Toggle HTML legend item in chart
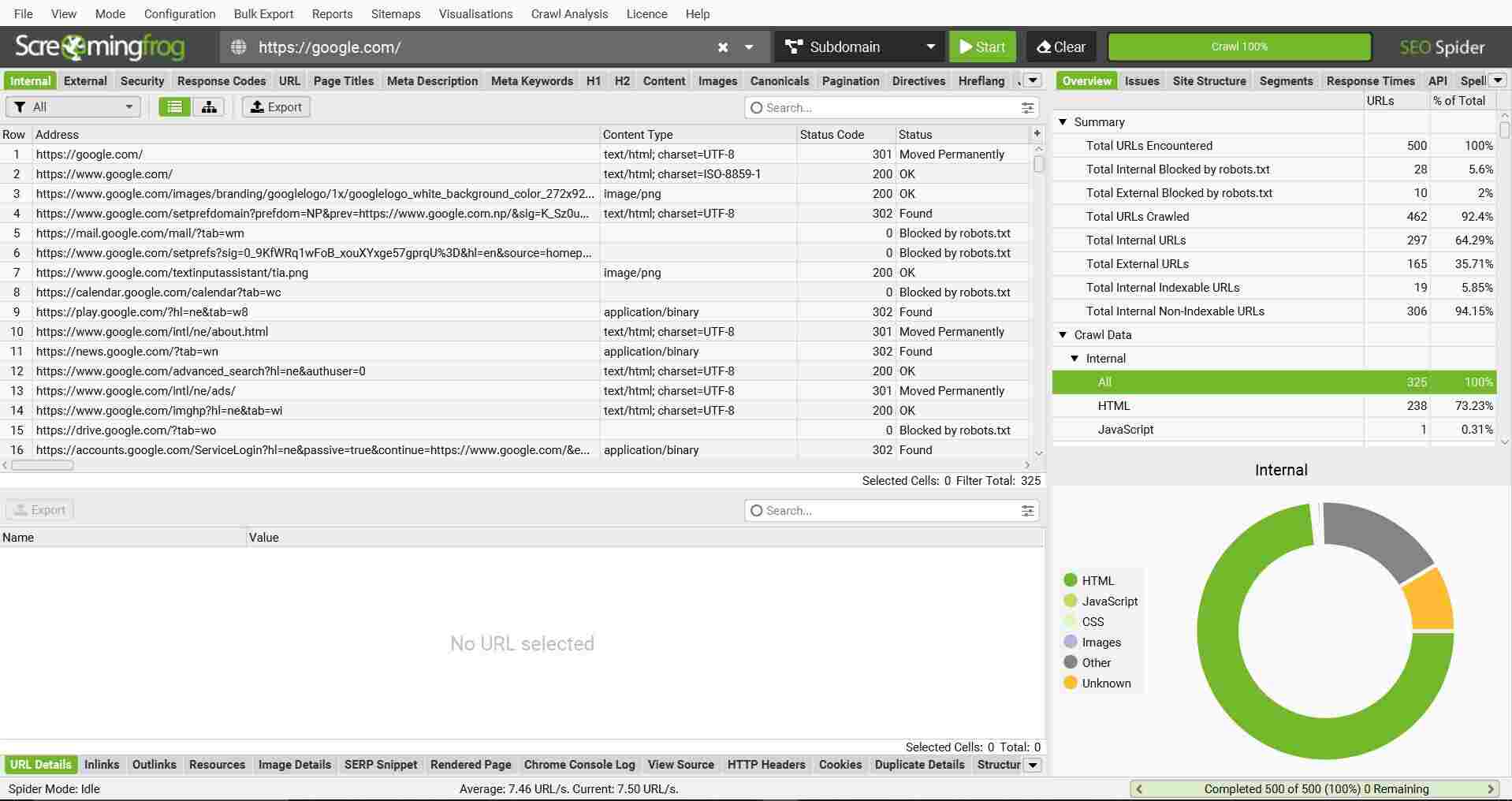Viewport: 1512px width, 801px height. click(x=1089, y=580)
